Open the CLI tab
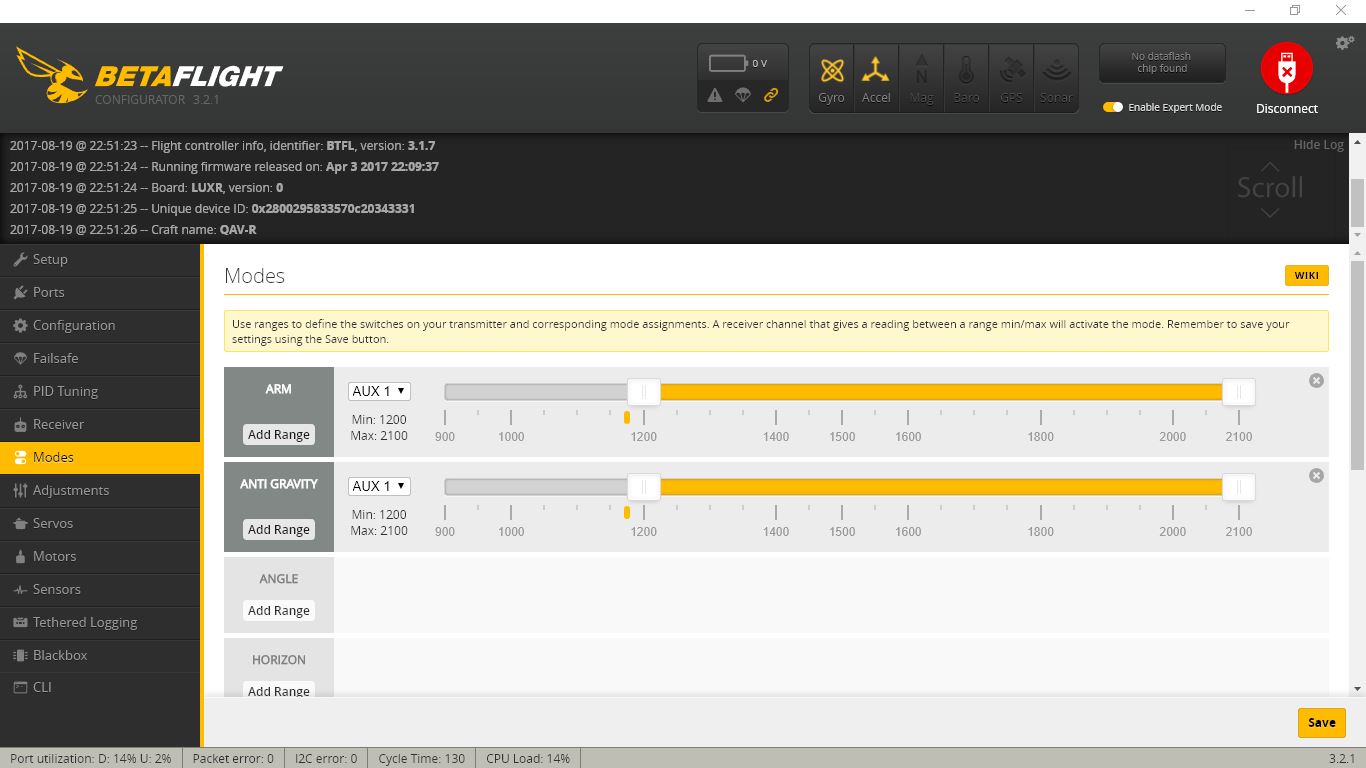This screenshot has width=1366, height=768. click(x=100, y=687)
